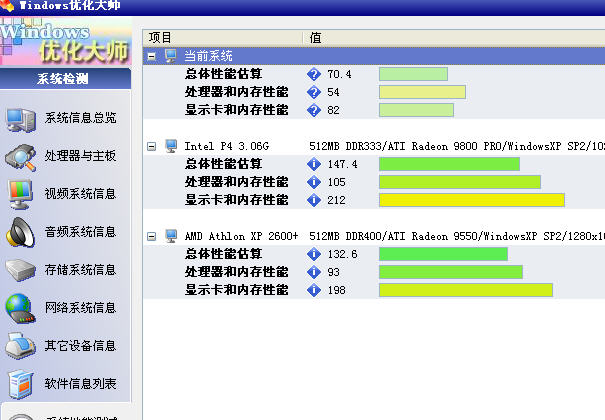Click the bright yellow bar for value 212
The image size is (605, 420).
(471, 200)
